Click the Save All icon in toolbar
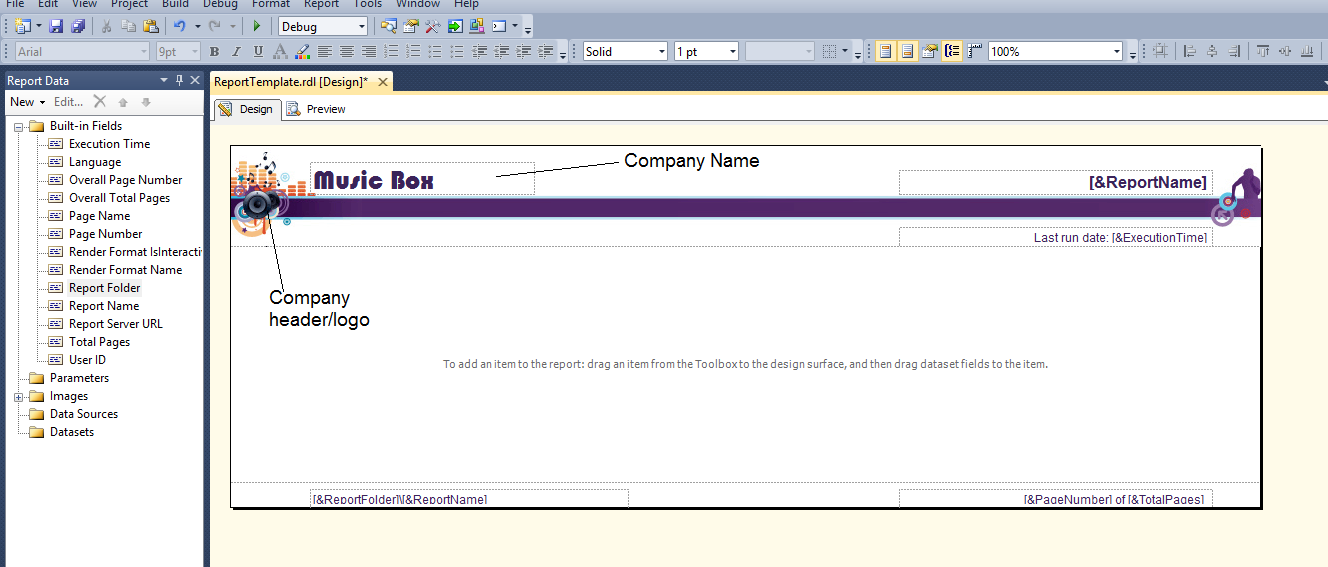The image size is (1328, 567). tap(77, 26)
